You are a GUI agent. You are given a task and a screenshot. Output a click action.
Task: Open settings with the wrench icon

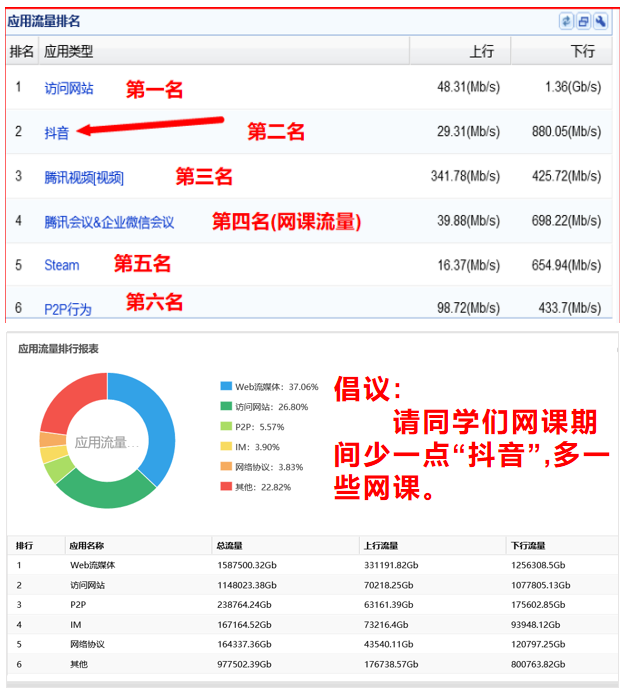click(600, 21)
